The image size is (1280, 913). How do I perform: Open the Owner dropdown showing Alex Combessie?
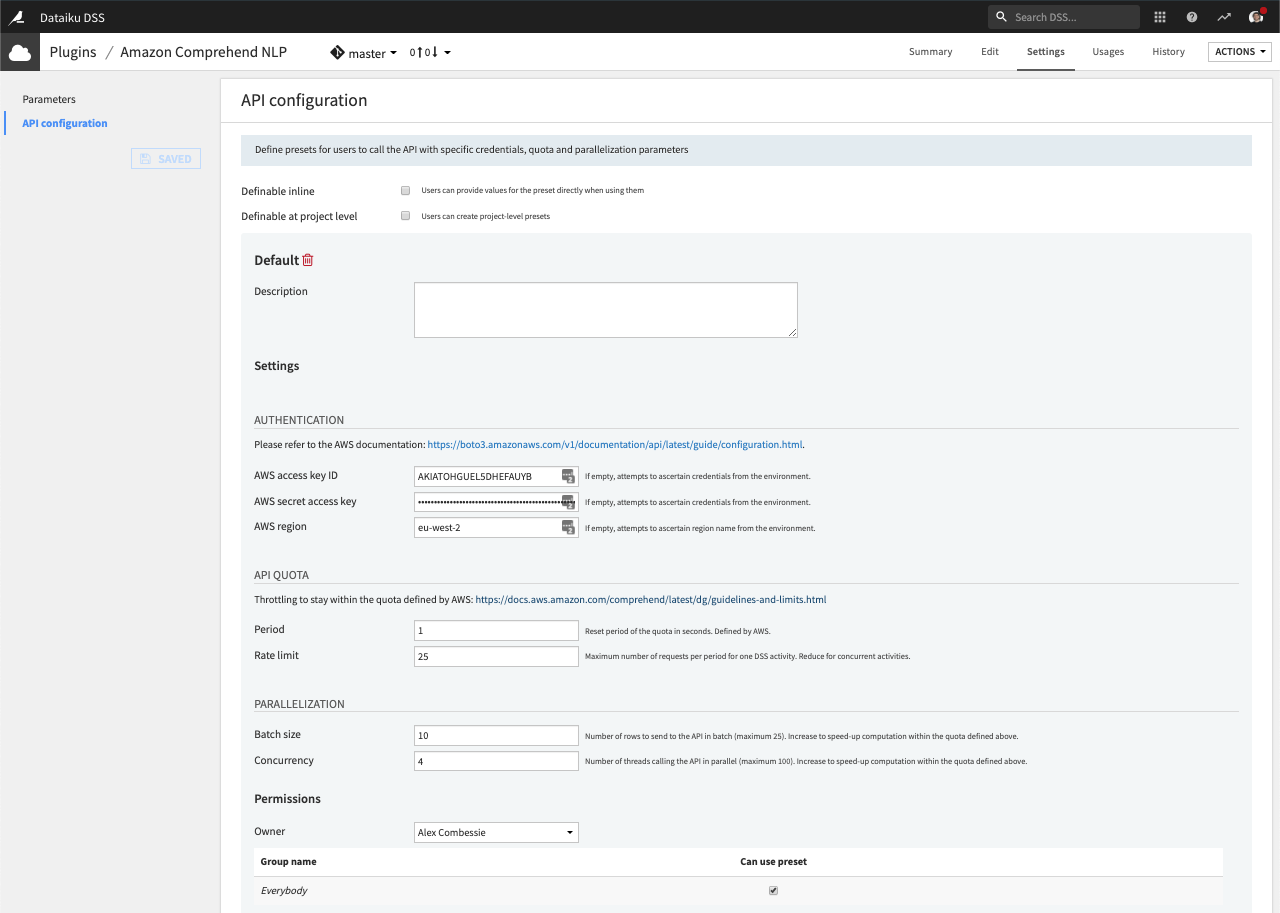click(x=496, y=831)
